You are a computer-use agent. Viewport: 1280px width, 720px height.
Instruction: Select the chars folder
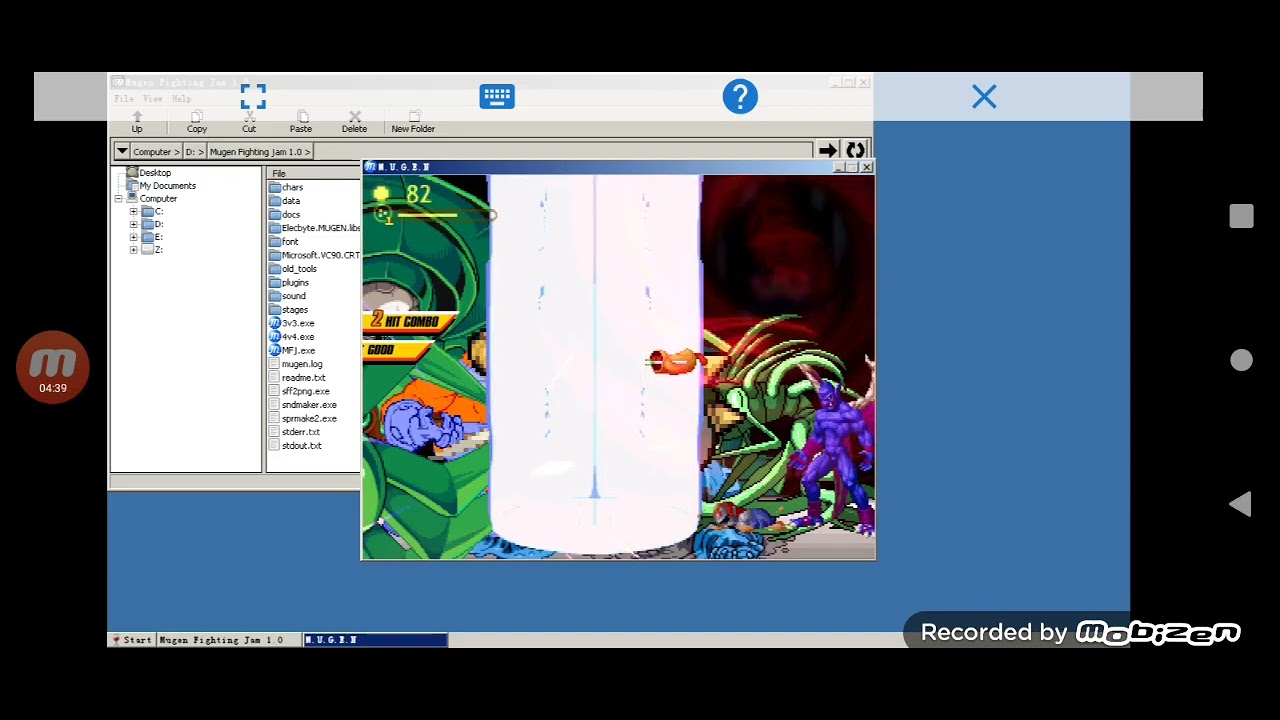[286, 187]
